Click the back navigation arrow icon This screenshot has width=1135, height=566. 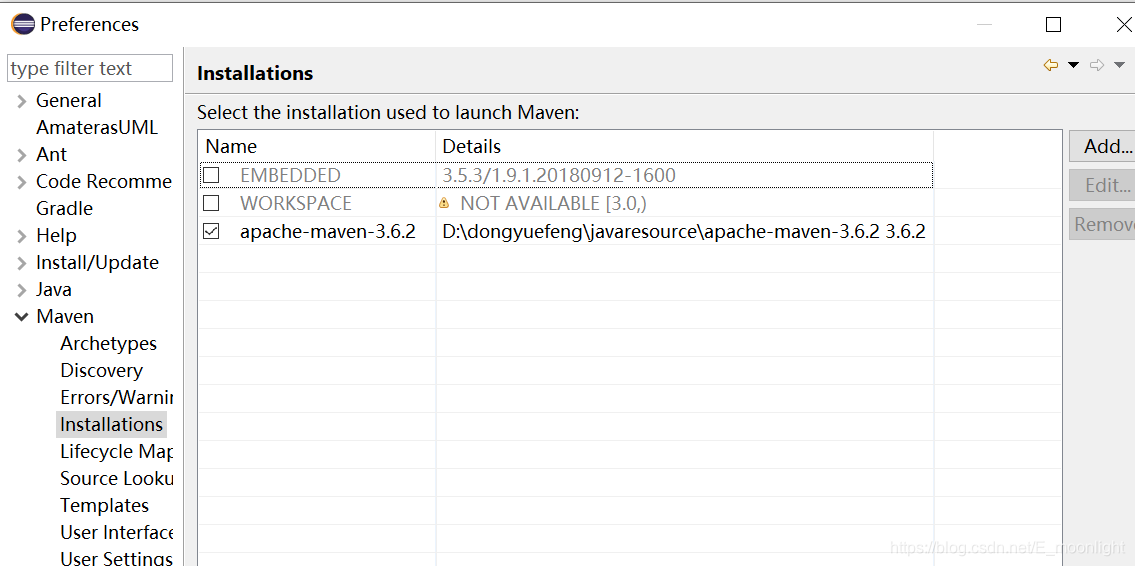[x=1050, y=65]
